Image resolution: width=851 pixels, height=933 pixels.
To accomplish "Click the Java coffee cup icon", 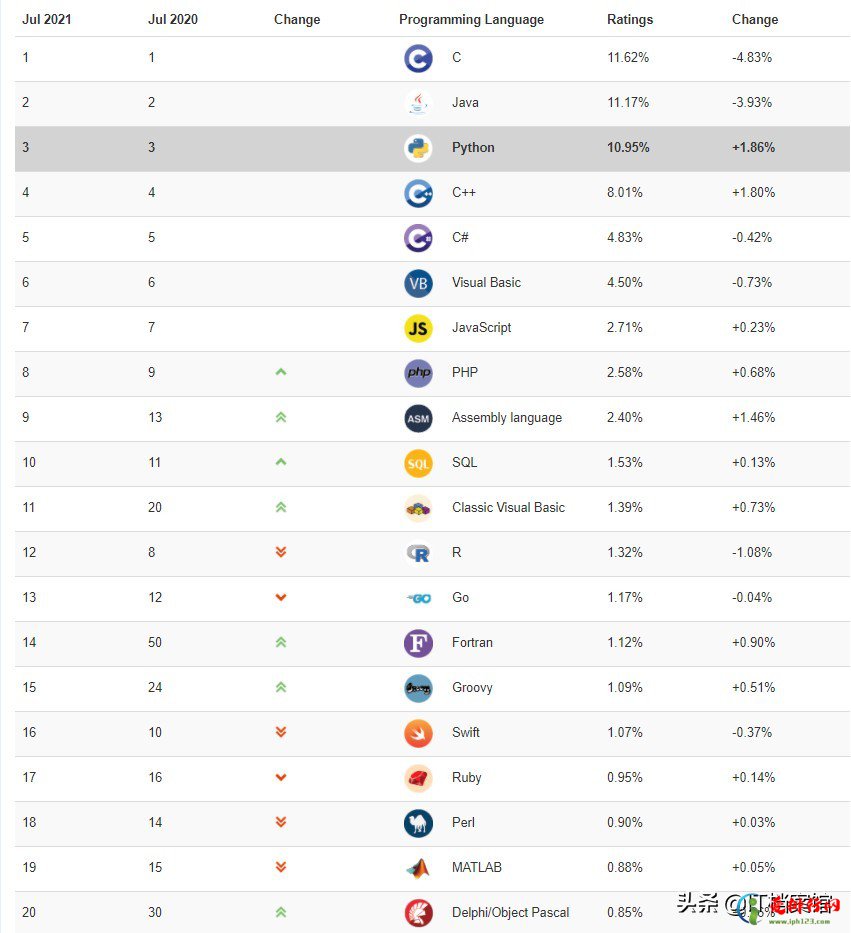I will [418, 103].
